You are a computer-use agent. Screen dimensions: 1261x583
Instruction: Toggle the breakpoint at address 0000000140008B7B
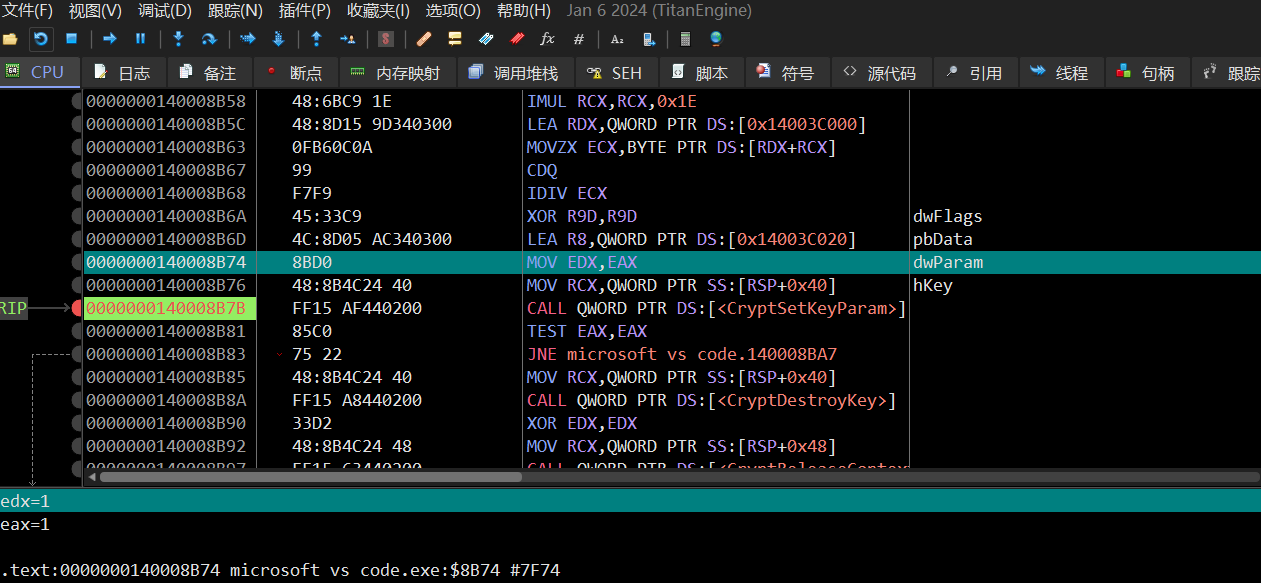(77, 308)
